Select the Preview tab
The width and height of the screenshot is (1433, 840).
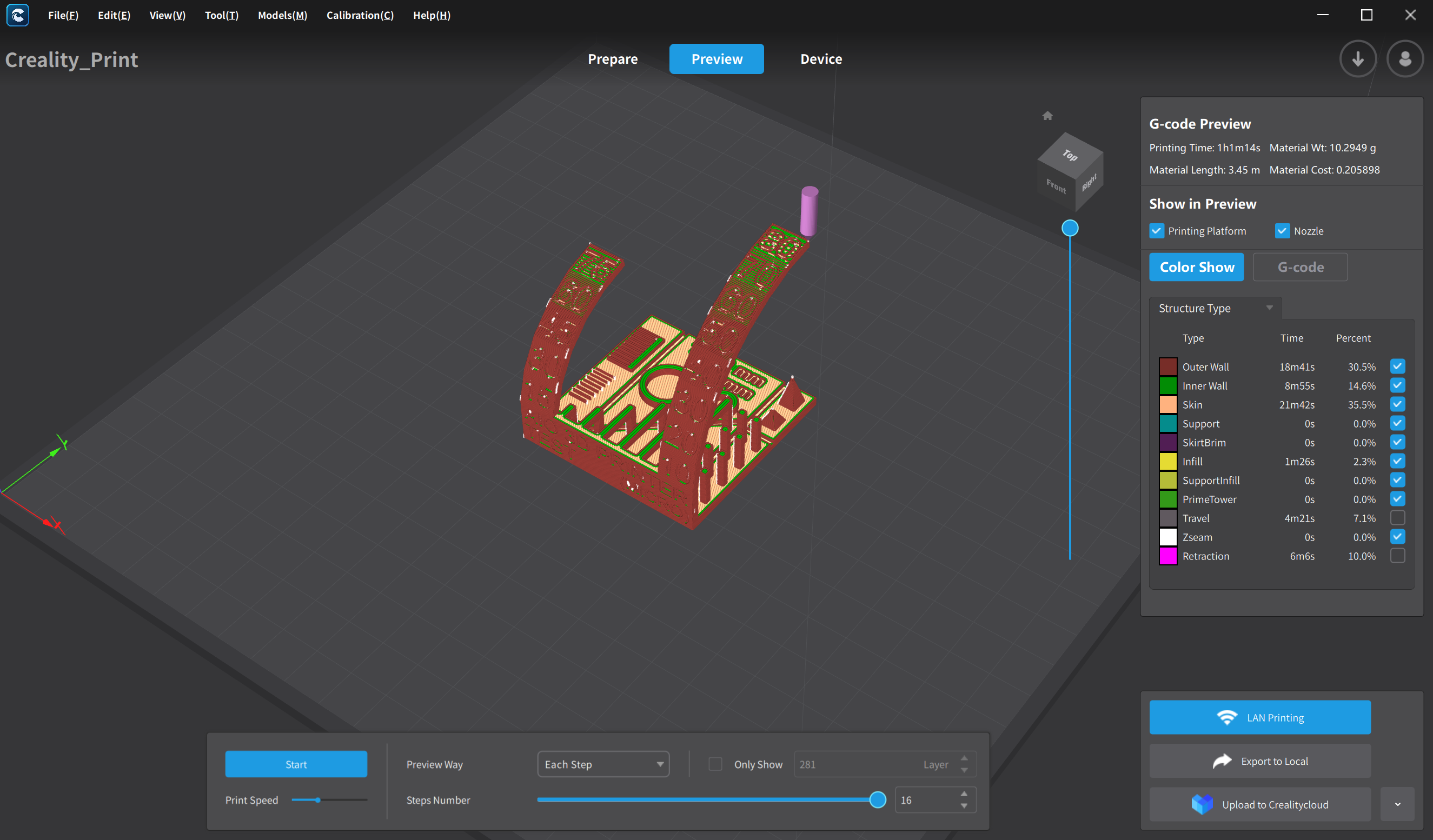[x=716, y=59]
